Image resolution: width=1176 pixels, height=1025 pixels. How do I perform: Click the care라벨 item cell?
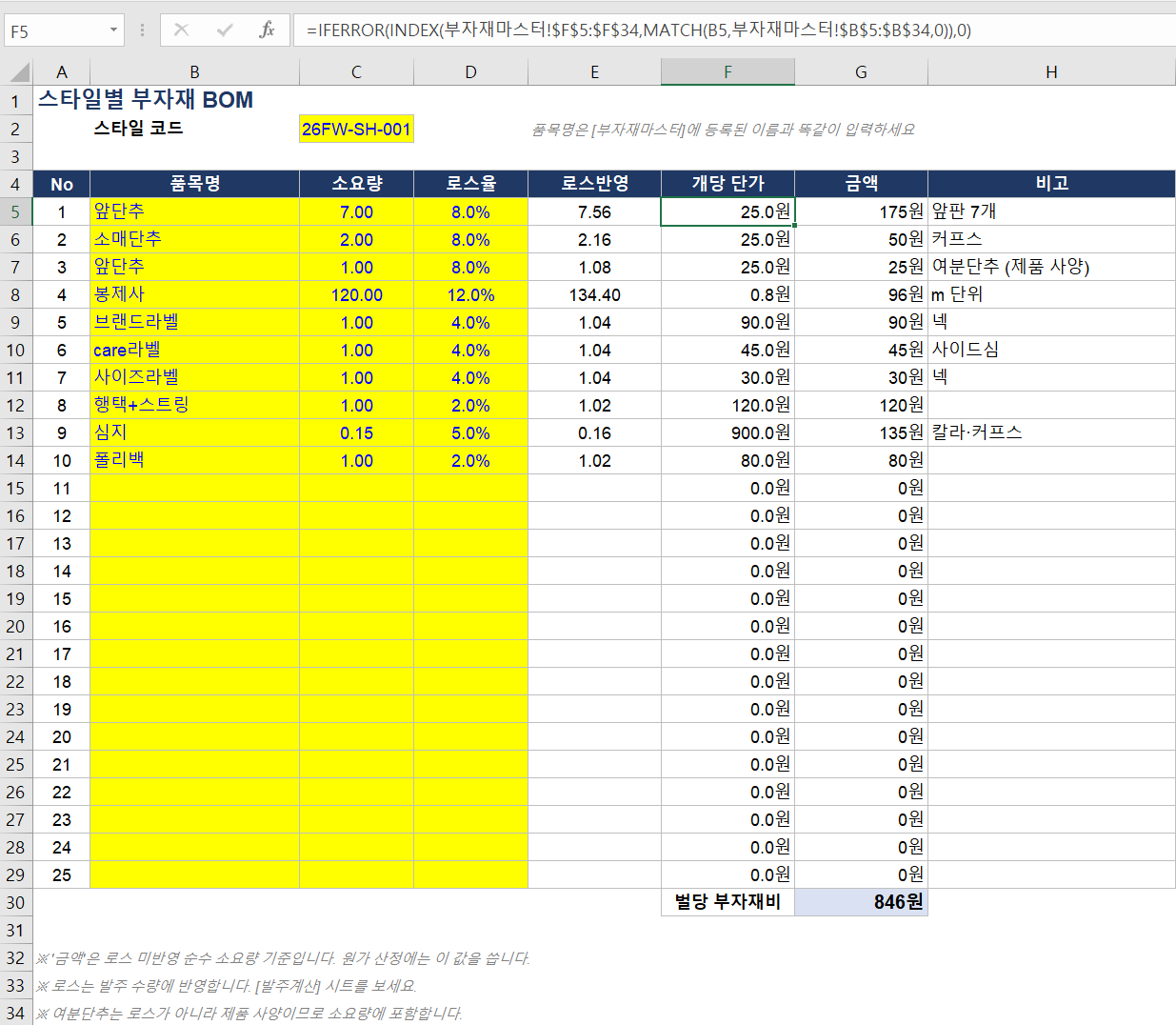194,350
